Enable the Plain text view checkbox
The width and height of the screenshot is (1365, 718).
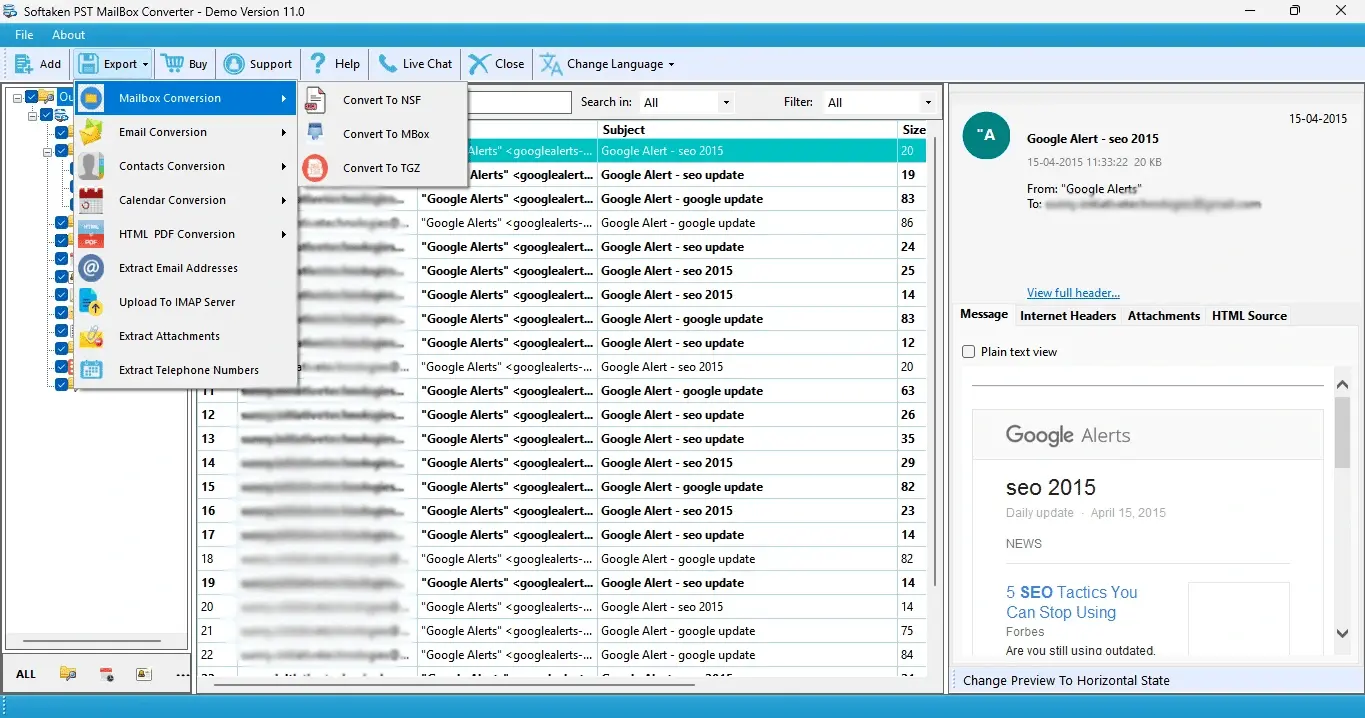[968, 352]
